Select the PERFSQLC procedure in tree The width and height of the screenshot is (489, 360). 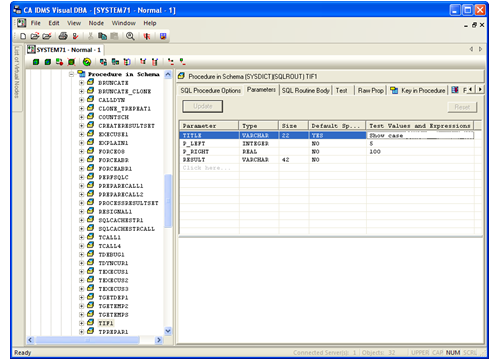tap(113, 177)
